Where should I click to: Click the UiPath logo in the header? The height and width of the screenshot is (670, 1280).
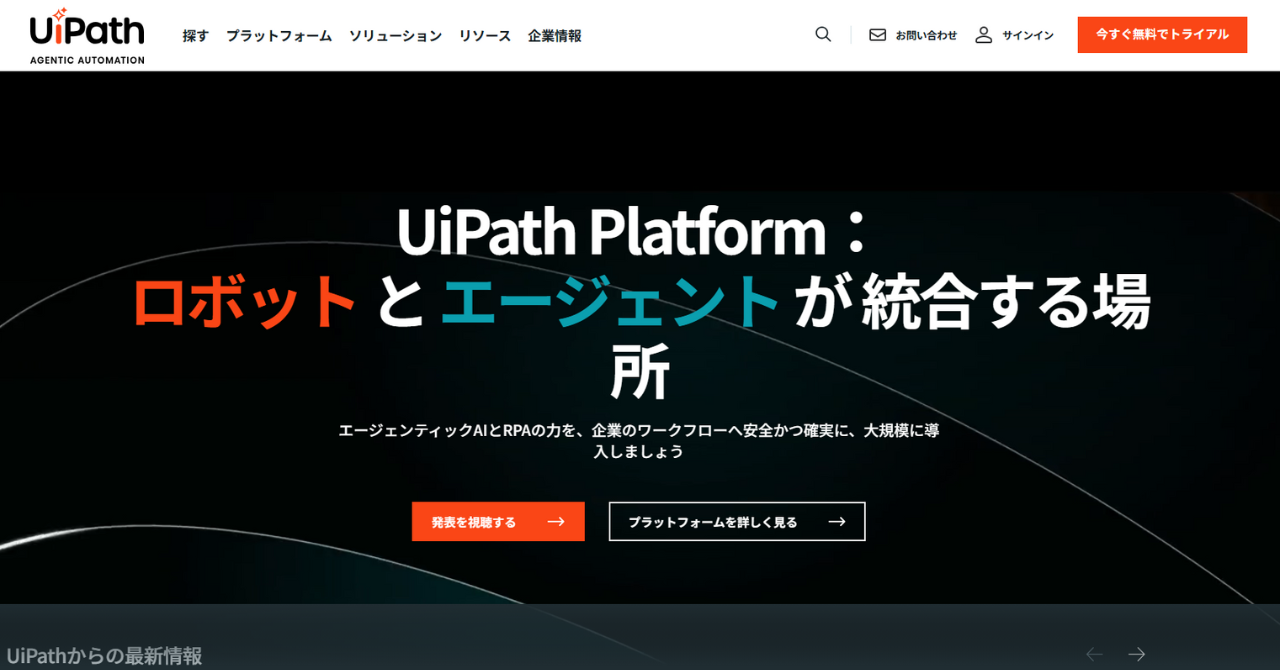[x=87, y=35]
